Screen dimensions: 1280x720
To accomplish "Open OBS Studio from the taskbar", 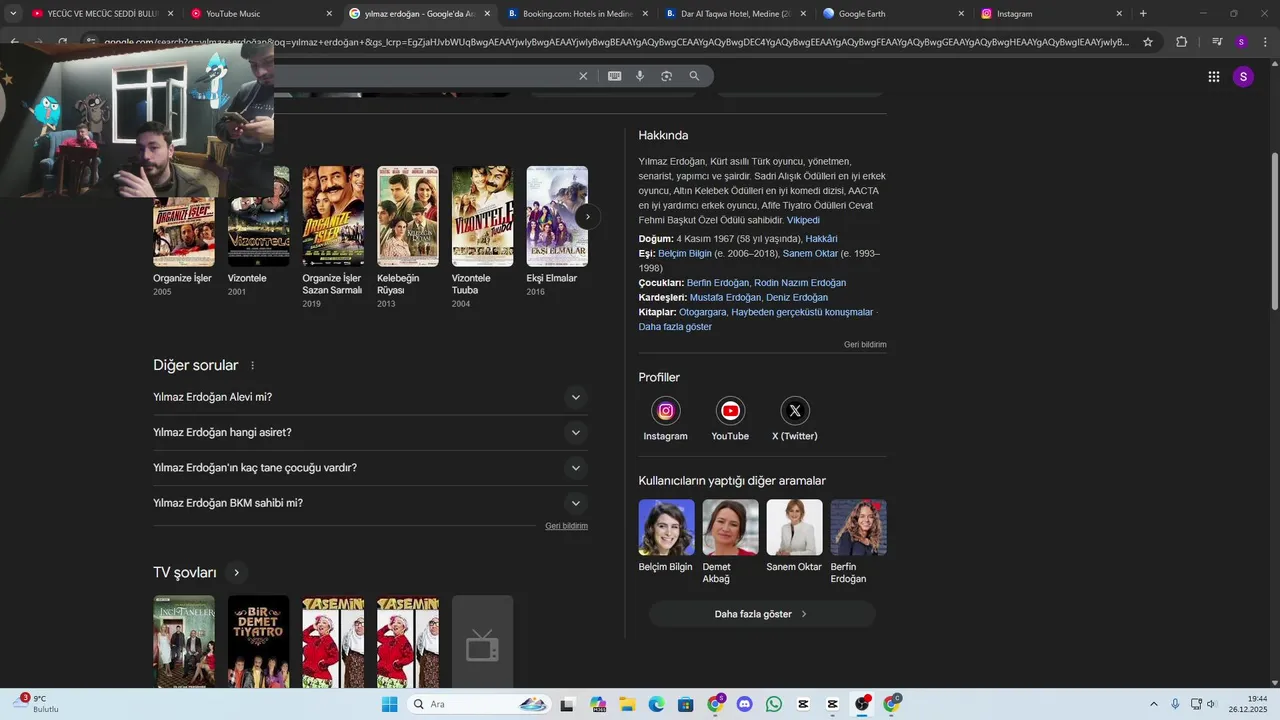I will tap(862, 704).
